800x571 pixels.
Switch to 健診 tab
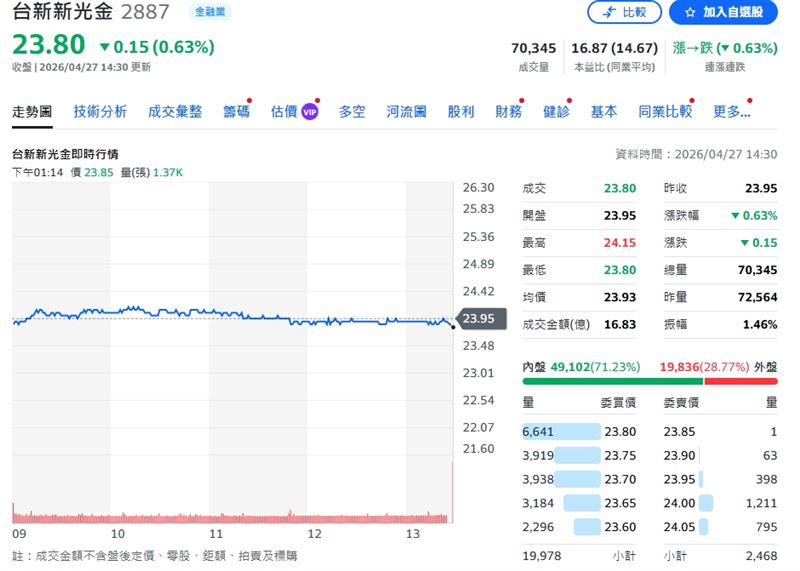pyautogui.click(x=556, y=111)
